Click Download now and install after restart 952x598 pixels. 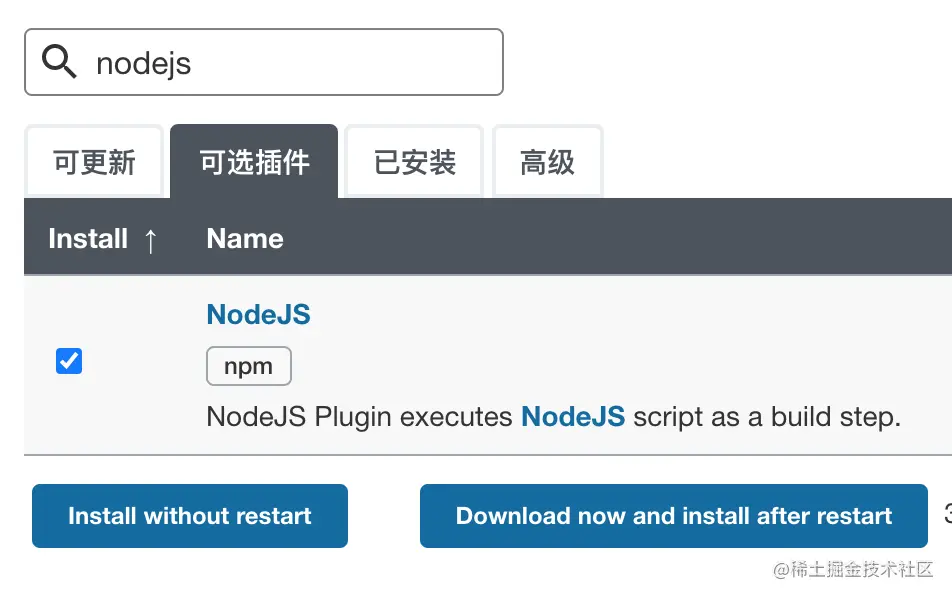[673, 516]
